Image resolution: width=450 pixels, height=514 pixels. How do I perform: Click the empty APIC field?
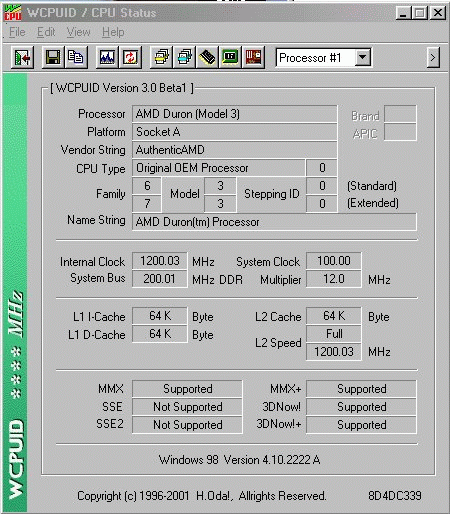pyautogui.click(x=400, y=132)
